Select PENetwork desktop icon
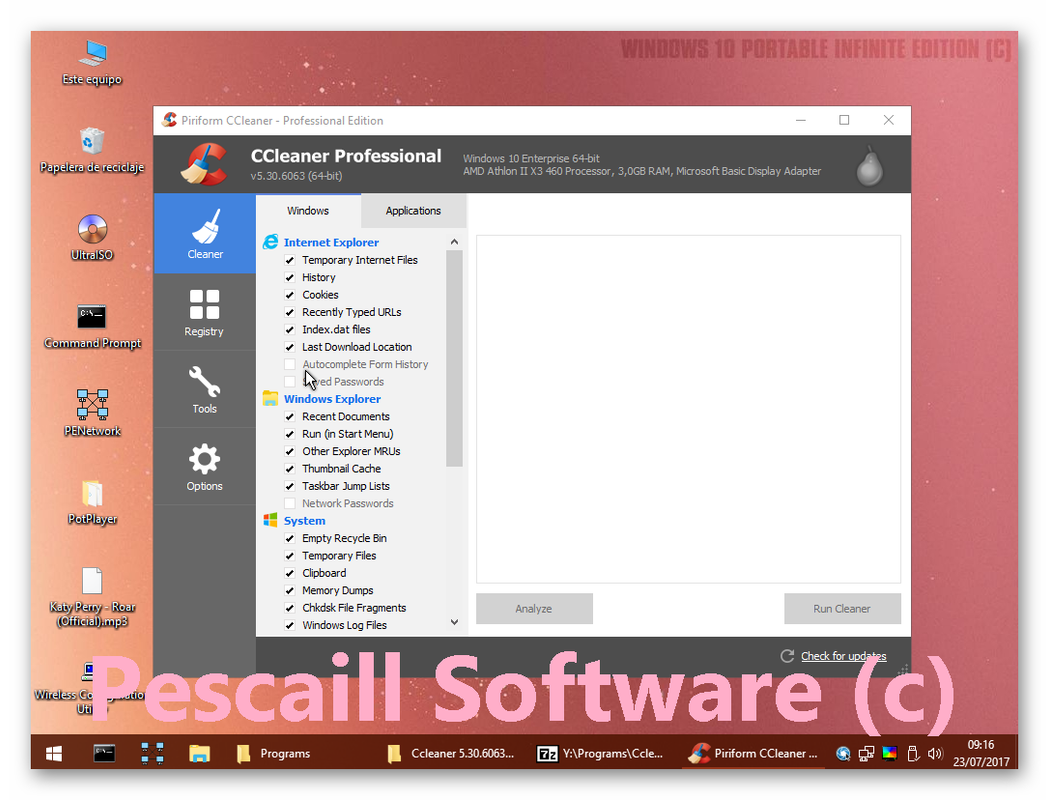This screenshot has height=800, width=1049. click(92, 414)
